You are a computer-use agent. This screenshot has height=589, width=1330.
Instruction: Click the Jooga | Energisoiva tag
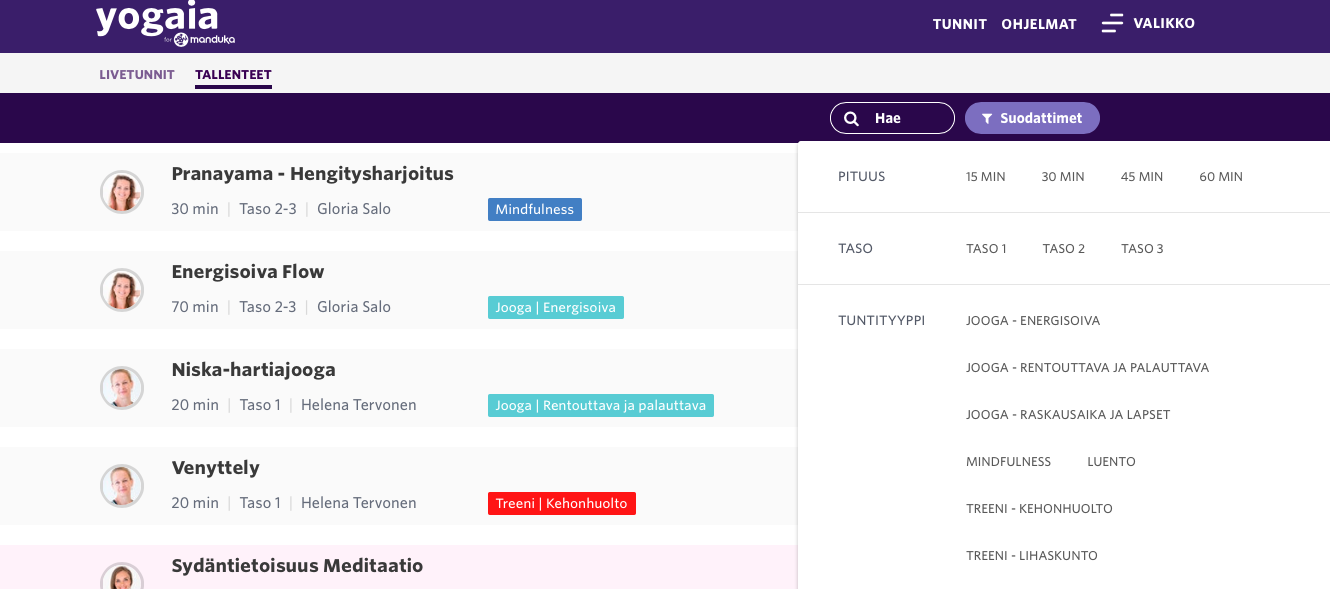[556, 307]
